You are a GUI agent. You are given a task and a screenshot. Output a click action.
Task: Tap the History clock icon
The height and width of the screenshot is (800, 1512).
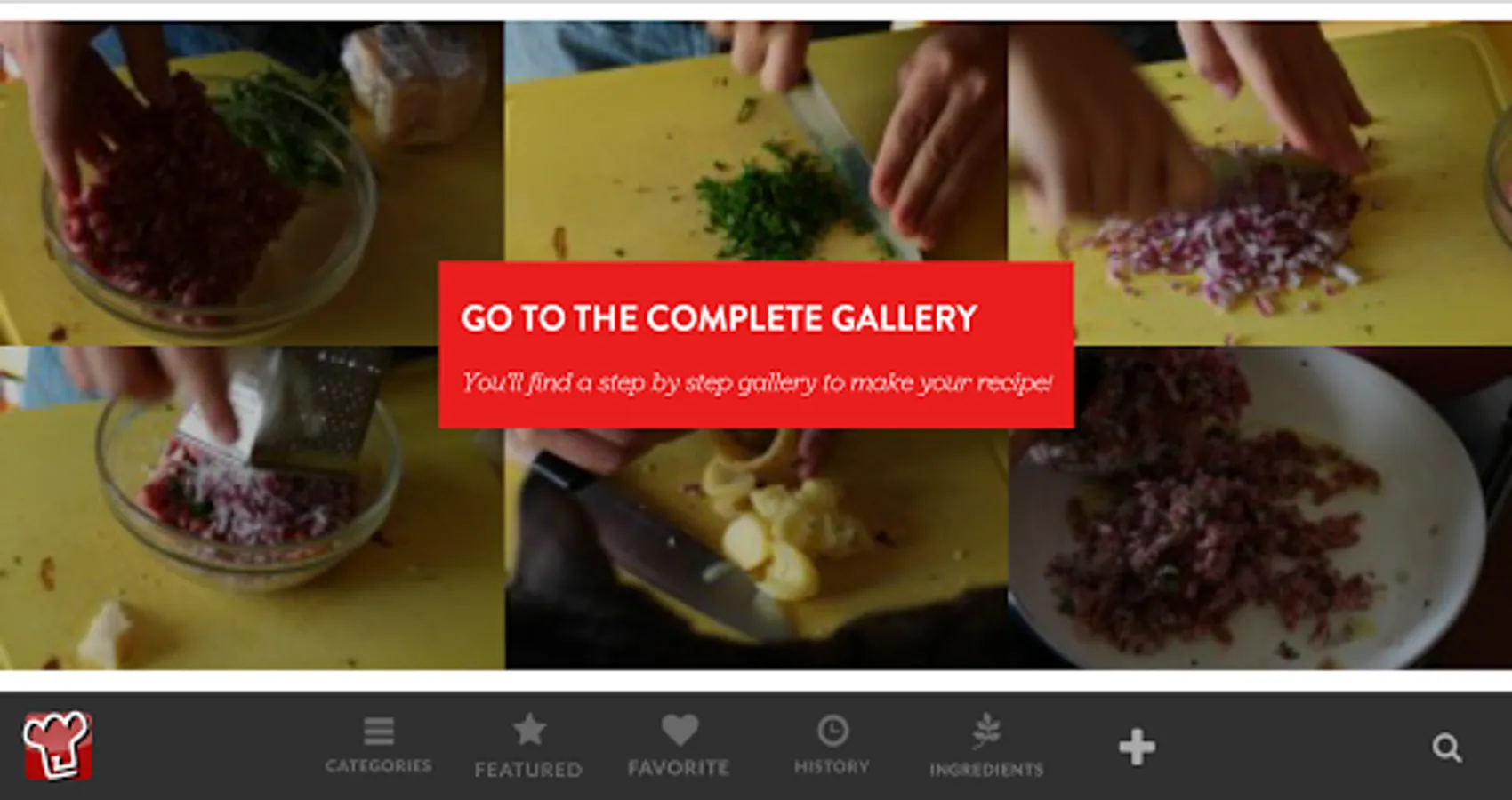(832, 731)
